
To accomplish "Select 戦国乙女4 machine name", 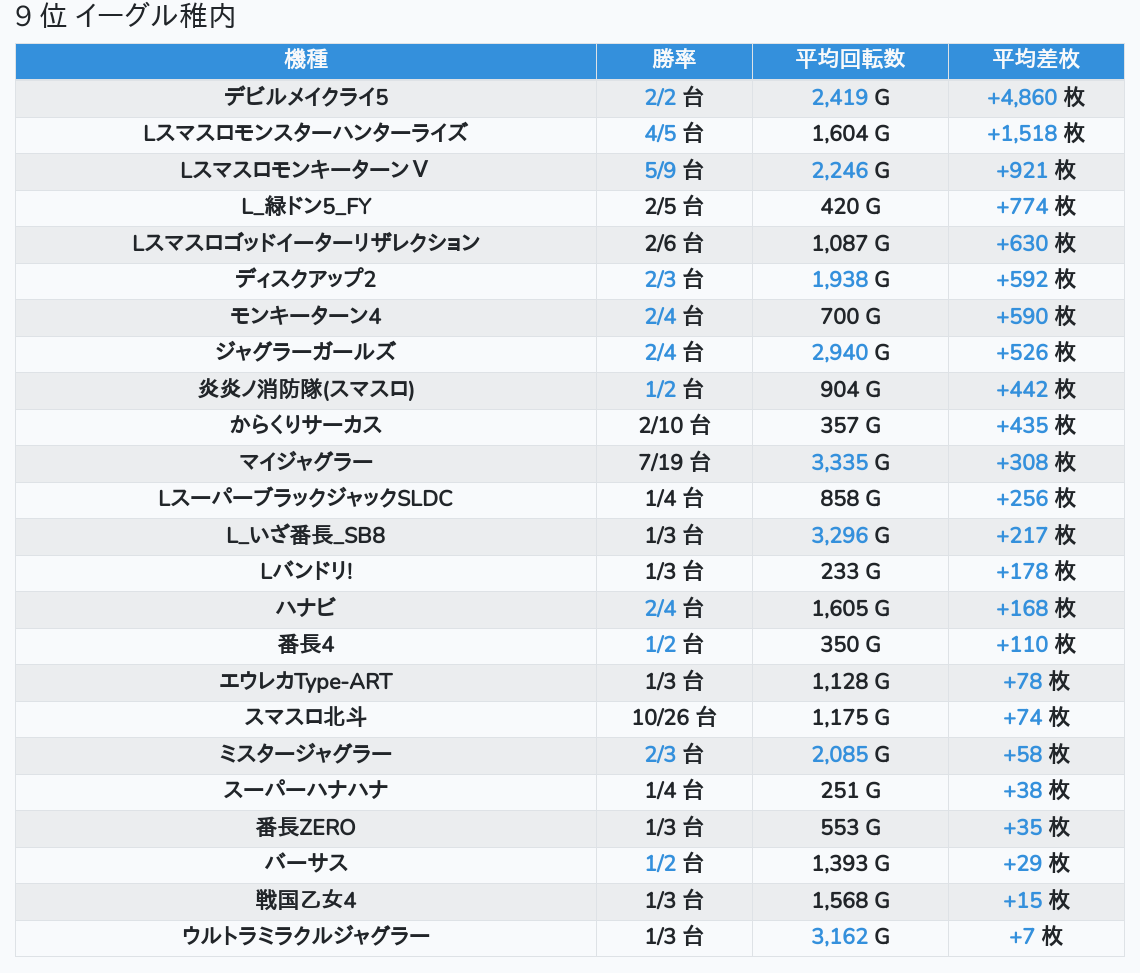I will click(306, 900).
